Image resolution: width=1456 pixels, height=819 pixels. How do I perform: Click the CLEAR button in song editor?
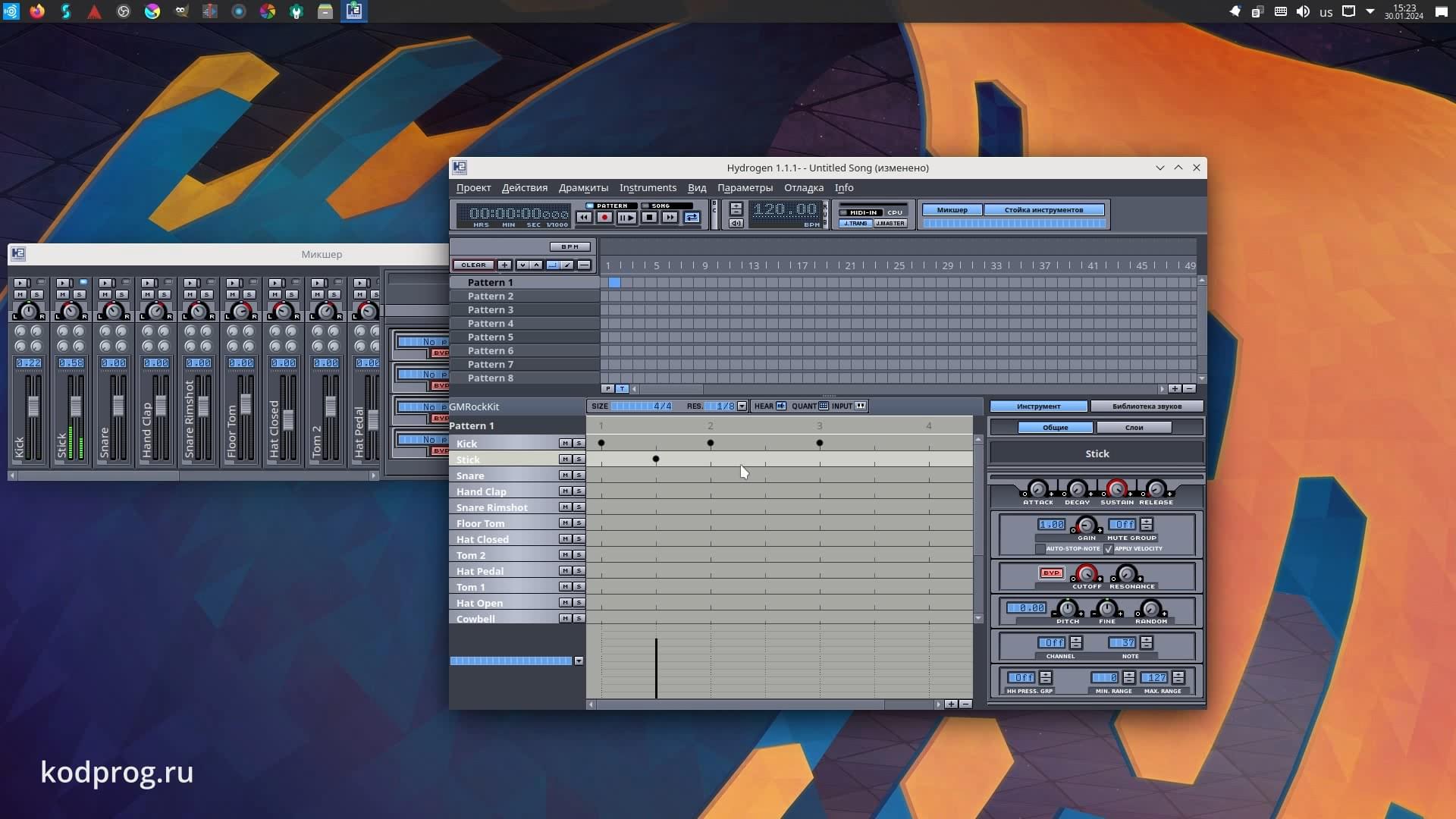click(473, 265)
